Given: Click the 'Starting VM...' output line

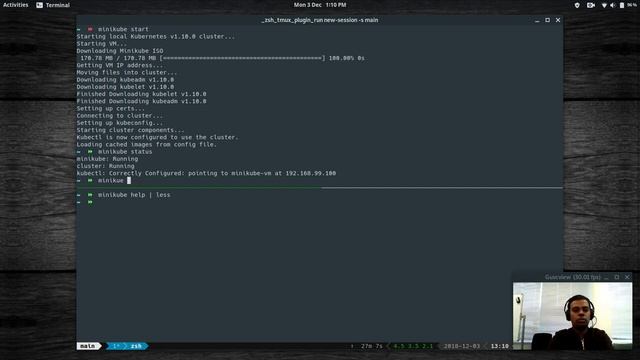Looking at the screenshot, I should 102,44.
